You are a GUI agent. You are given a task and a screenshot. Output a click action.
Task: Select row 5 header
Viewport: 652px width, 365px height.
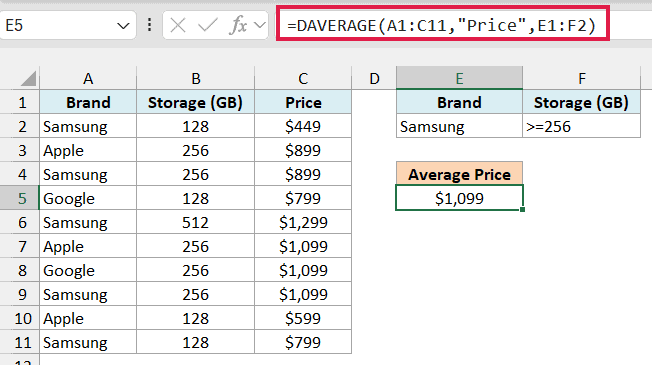pyautogui.click(x=20, y=198)
